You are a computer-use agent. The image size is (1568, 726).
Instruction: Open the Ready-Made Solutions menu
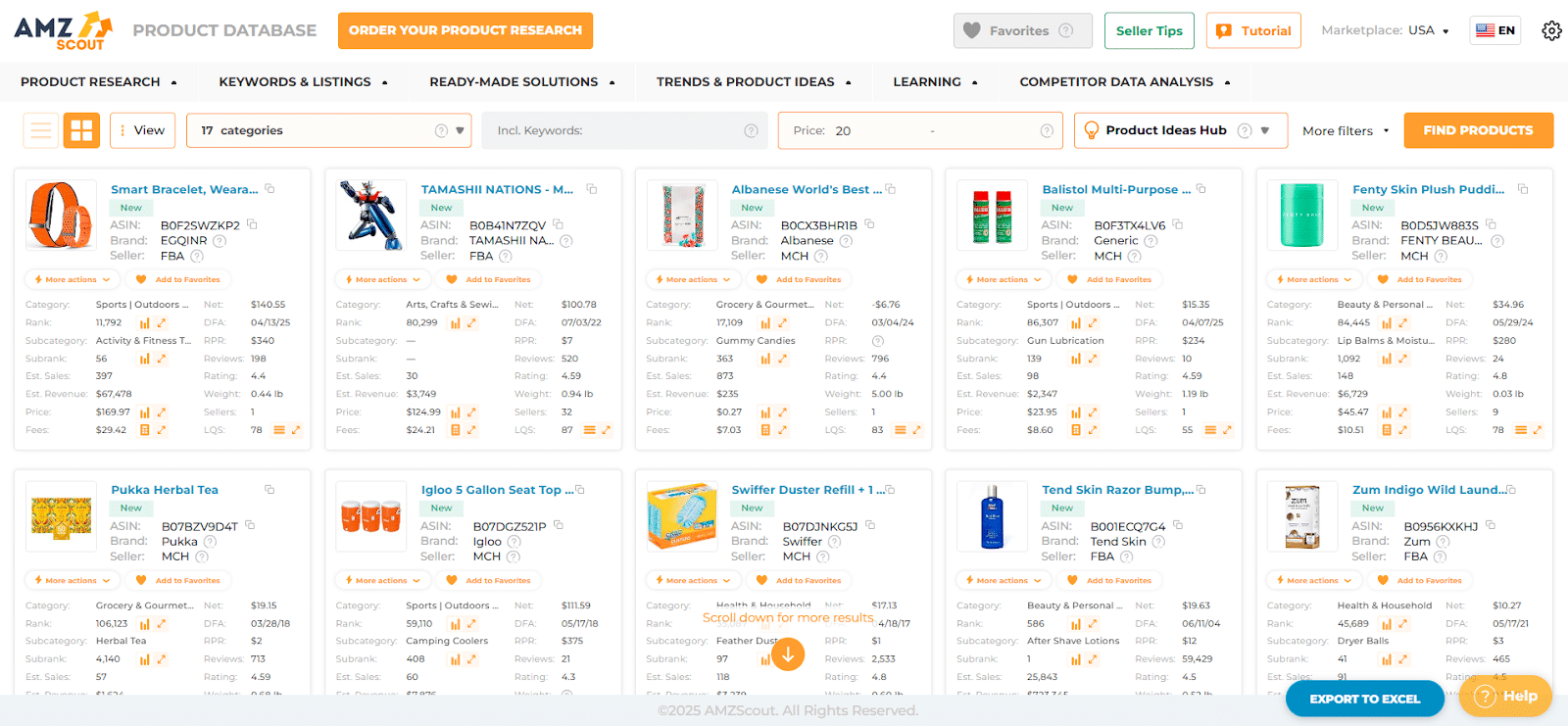[522, 82]
